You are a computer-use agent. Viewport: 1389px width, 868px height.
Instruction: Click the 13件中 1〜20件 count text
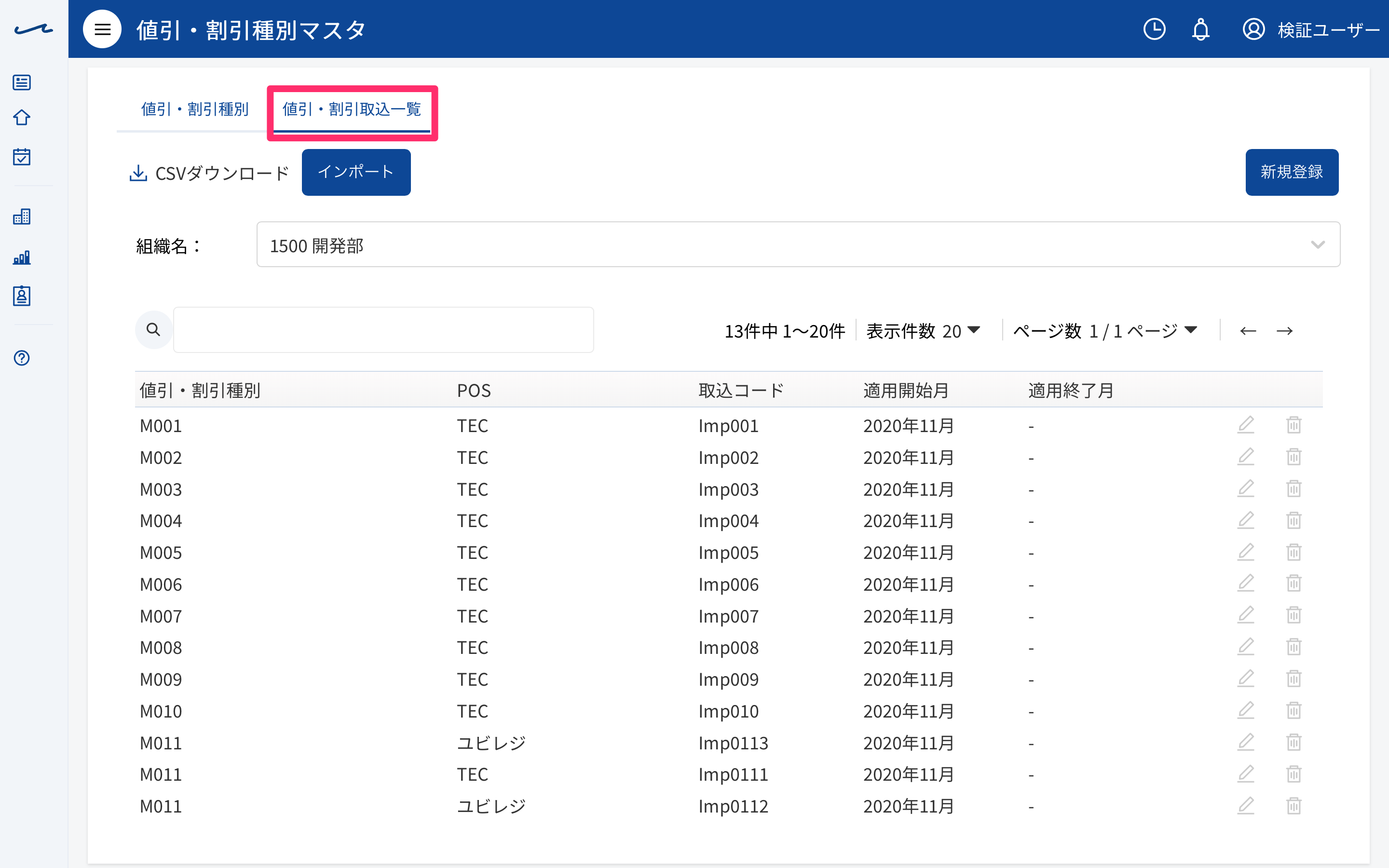coord(785,331)
